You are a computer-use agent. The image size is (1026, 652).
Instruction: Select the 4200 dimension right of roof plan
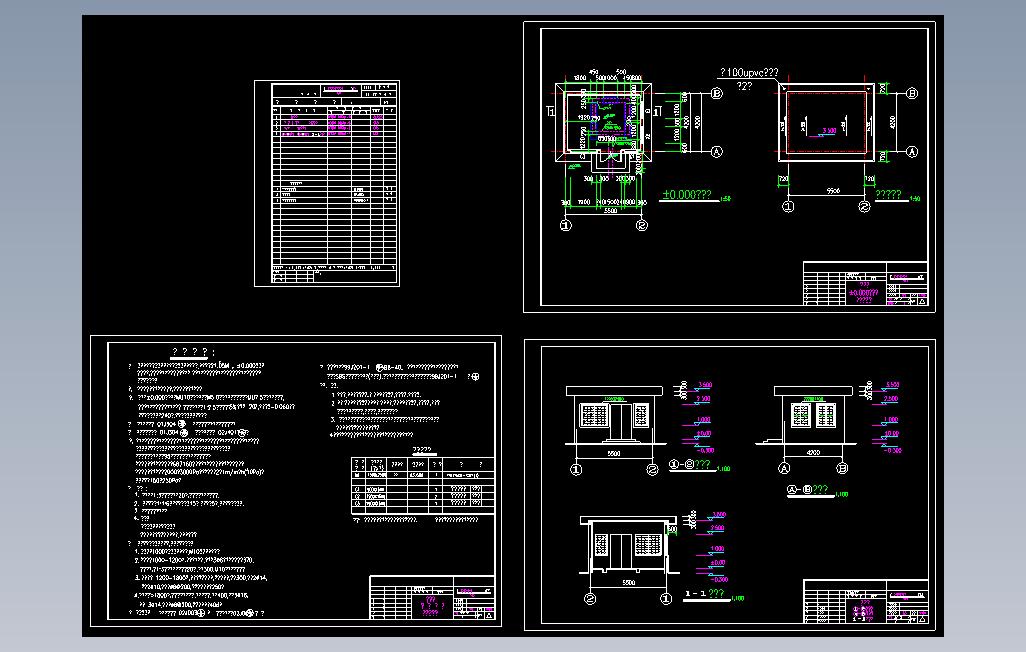(894, 122)
